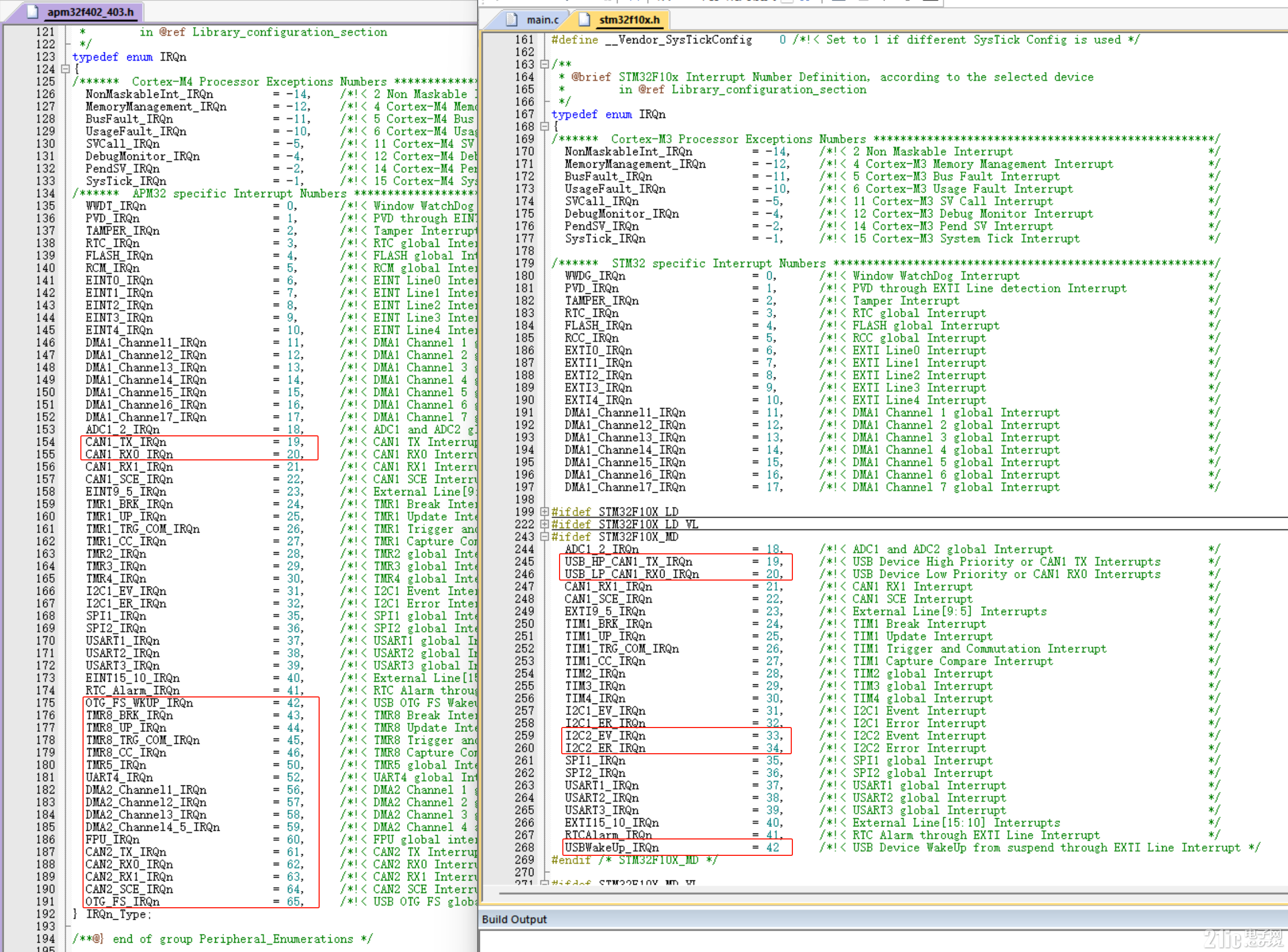This screenshot has height=952, width=1288.
Task: Click ADC1_2_IRQn on line 153 left pane
Action: (122, 430)
